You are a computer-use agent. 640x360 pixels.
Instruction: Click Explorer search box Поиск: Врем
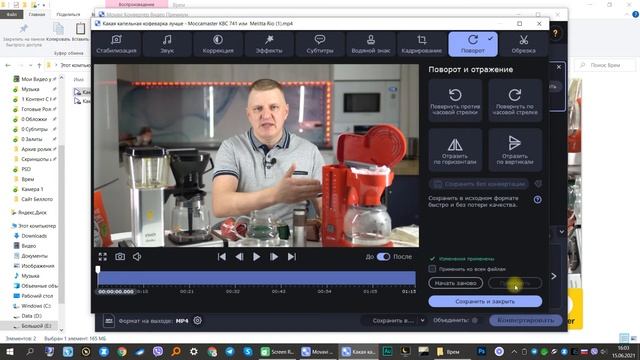pos(605,65)
